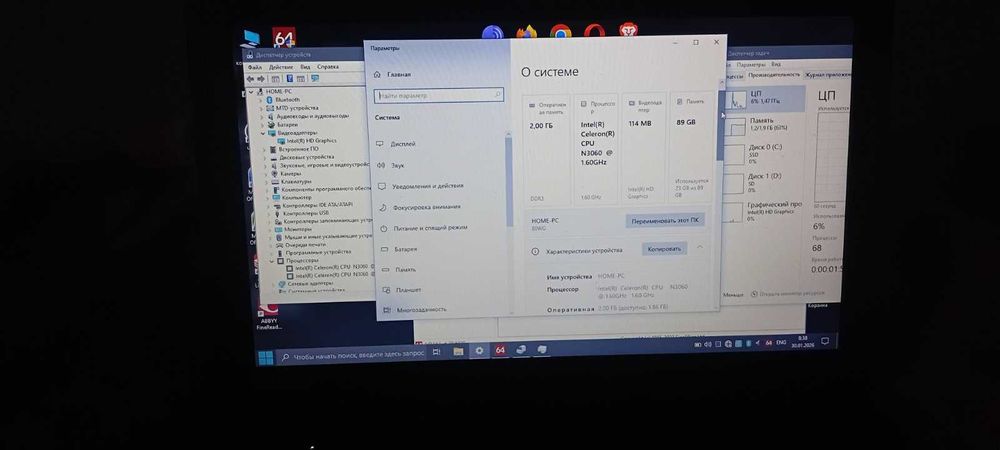Launch the Opera icon at the top
Screen dimensions: 1000x450
point(594,31)
